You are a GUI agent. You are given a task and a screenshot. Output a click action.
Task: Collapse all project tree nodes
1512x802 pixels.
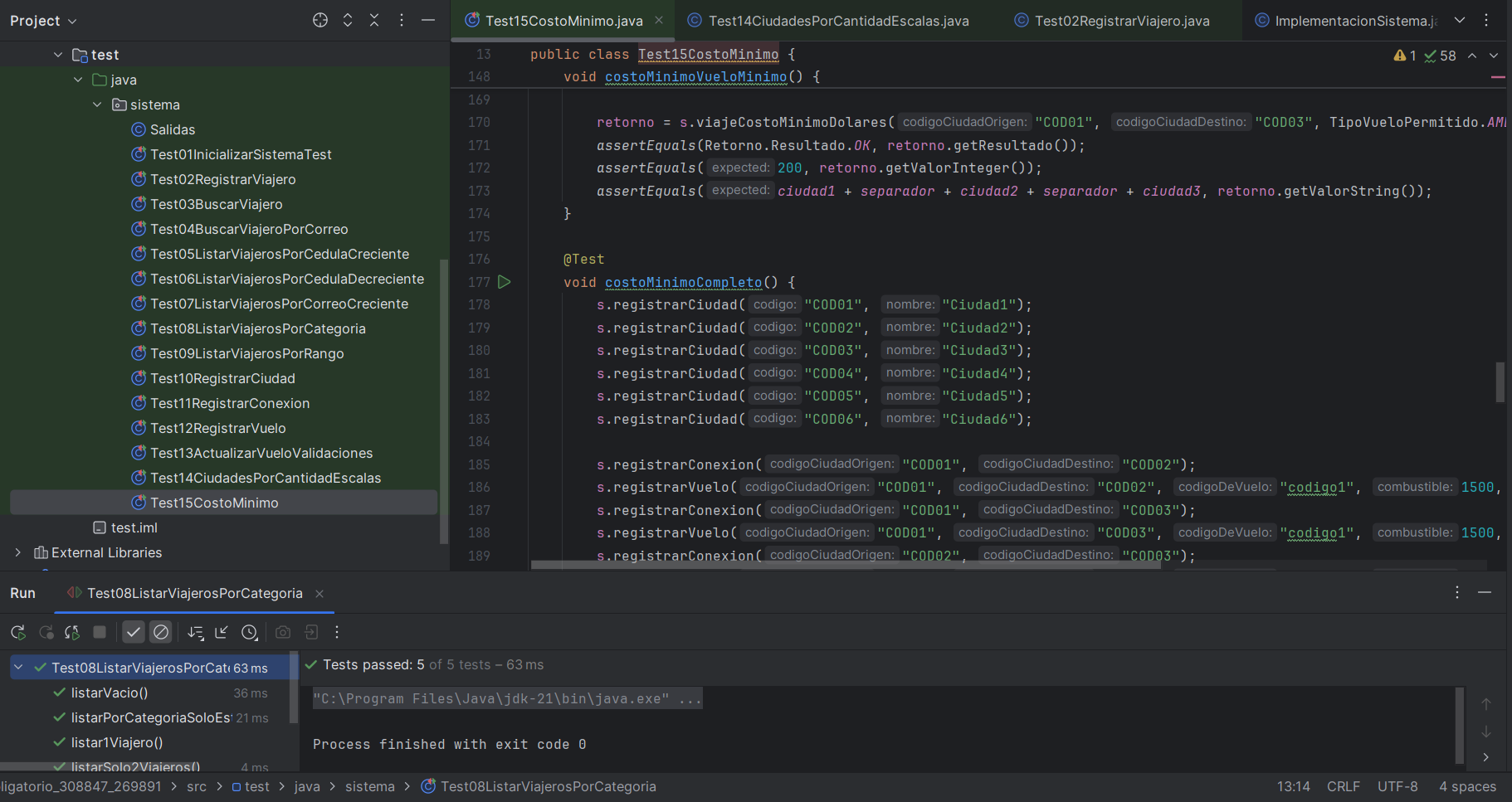(374, 20)
